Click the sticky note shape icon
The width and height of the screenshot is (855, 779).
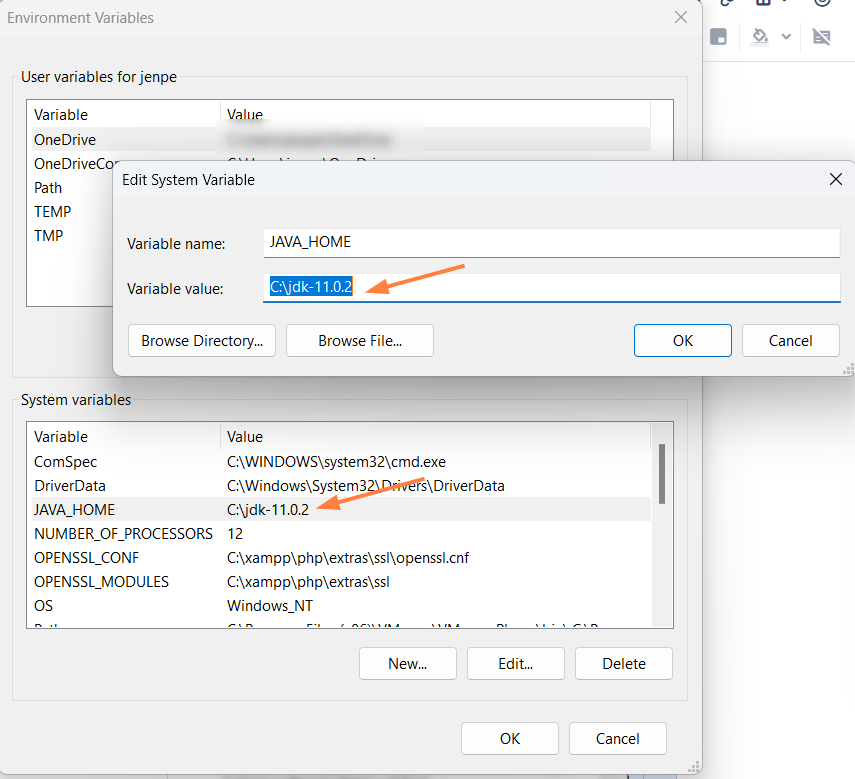[718, 37]
